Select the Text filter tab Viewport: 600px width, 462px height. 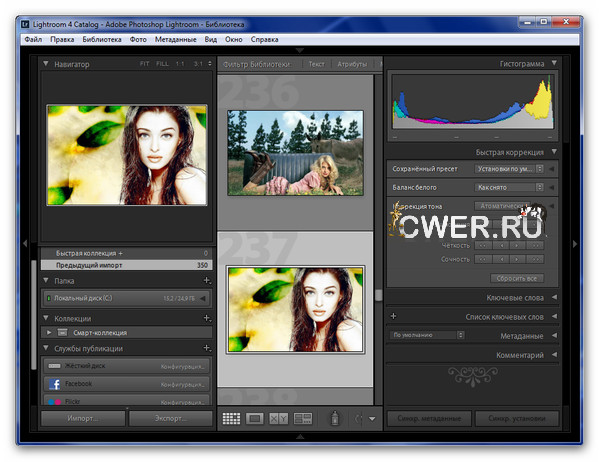(x=316, y=64)
